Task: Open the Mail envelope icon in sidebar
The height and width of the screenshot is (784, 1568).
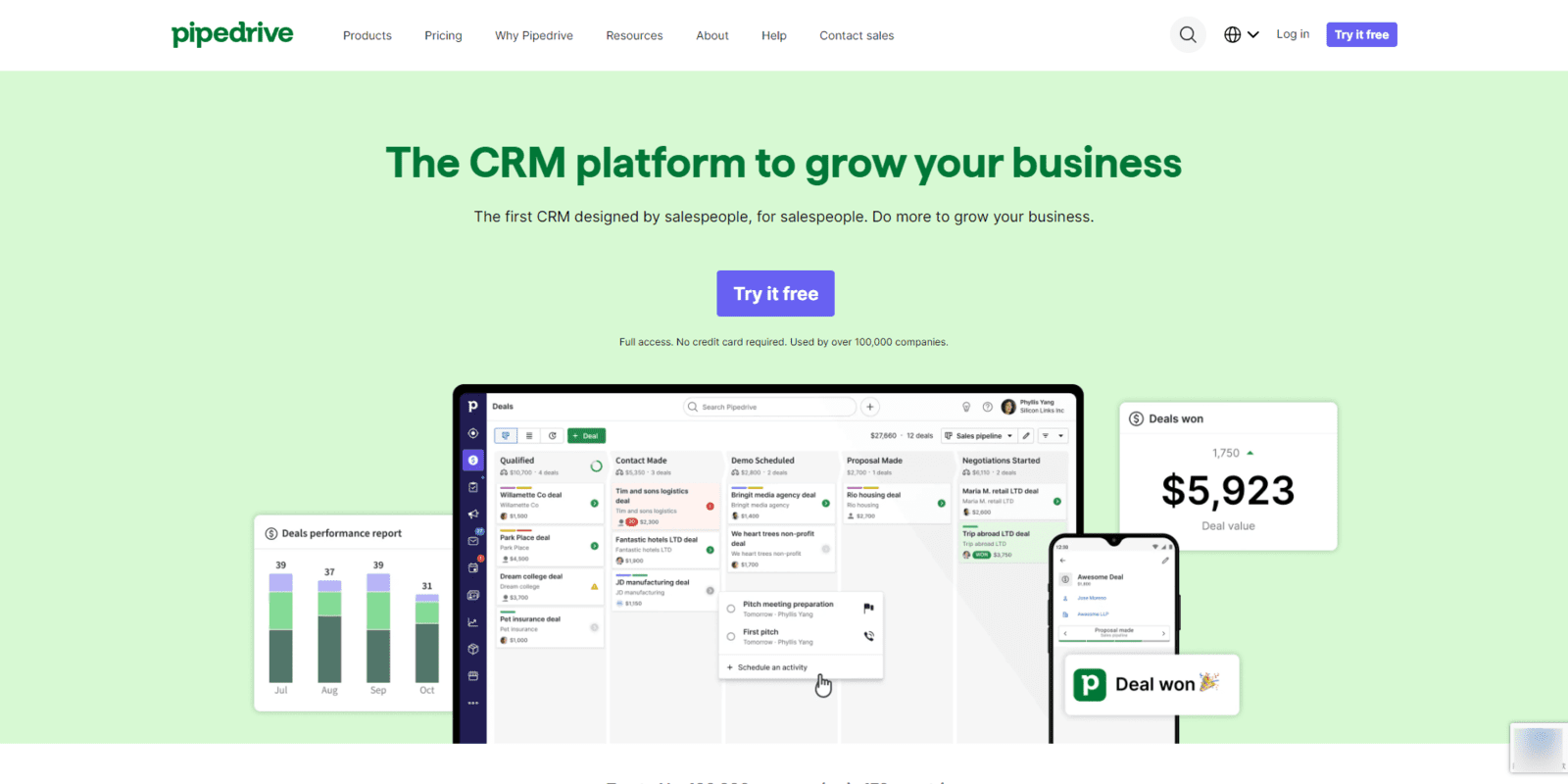Action: [473, 541]
